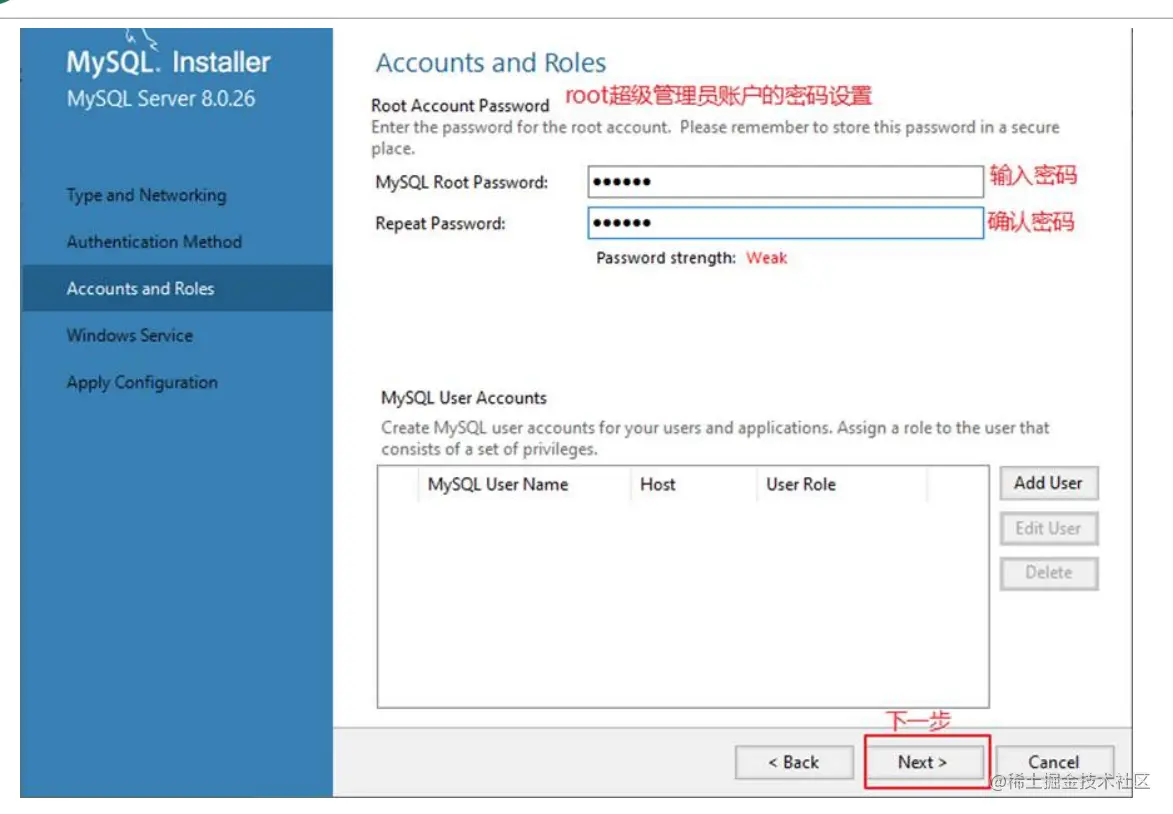Focus the Repeat Password field
The width and height of the screenshot is (1173, 814).
[785, 223]
